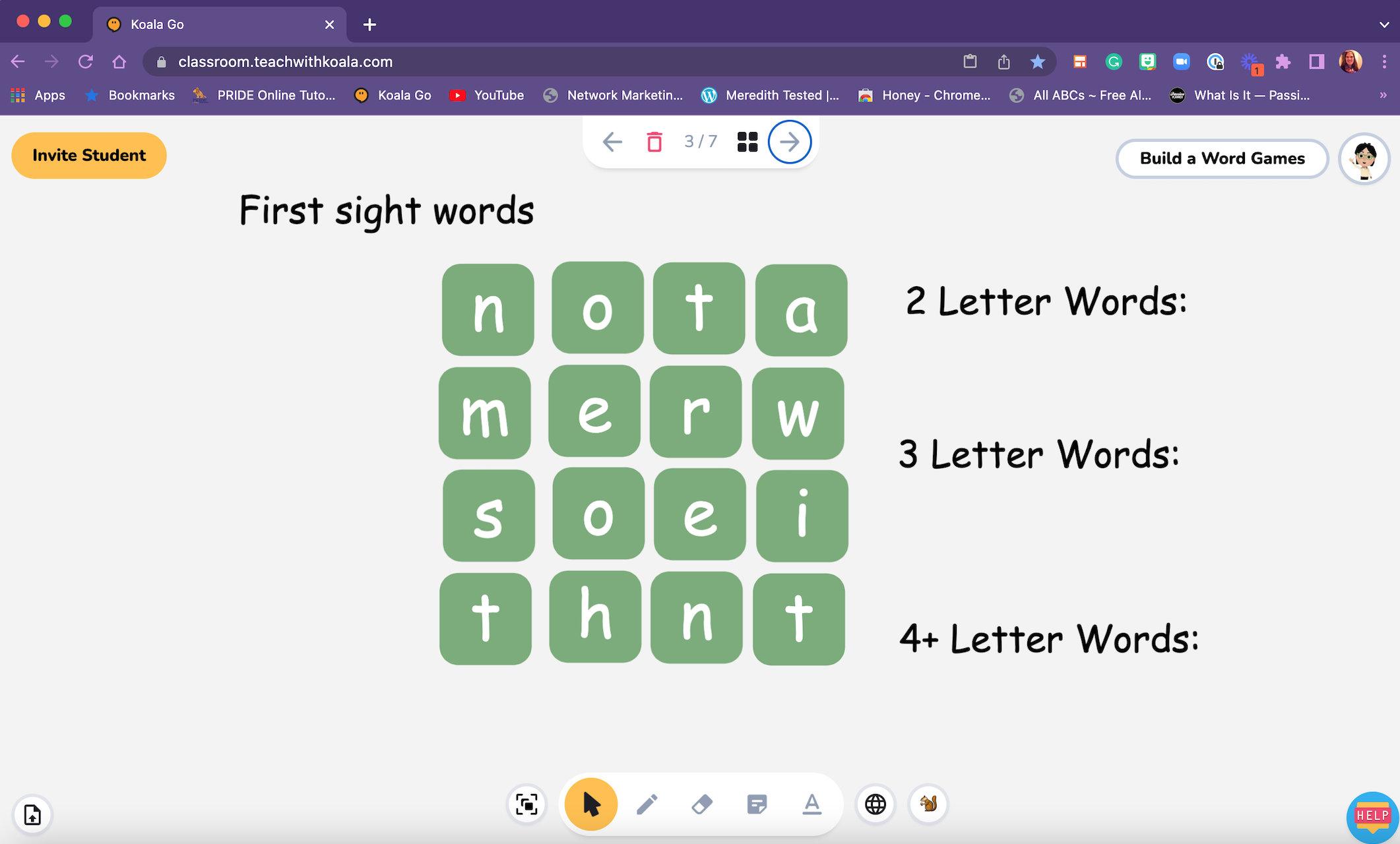Click the file upload icon bottom left
Viewport: 1400px width, 844px height.
coord(32,815)
